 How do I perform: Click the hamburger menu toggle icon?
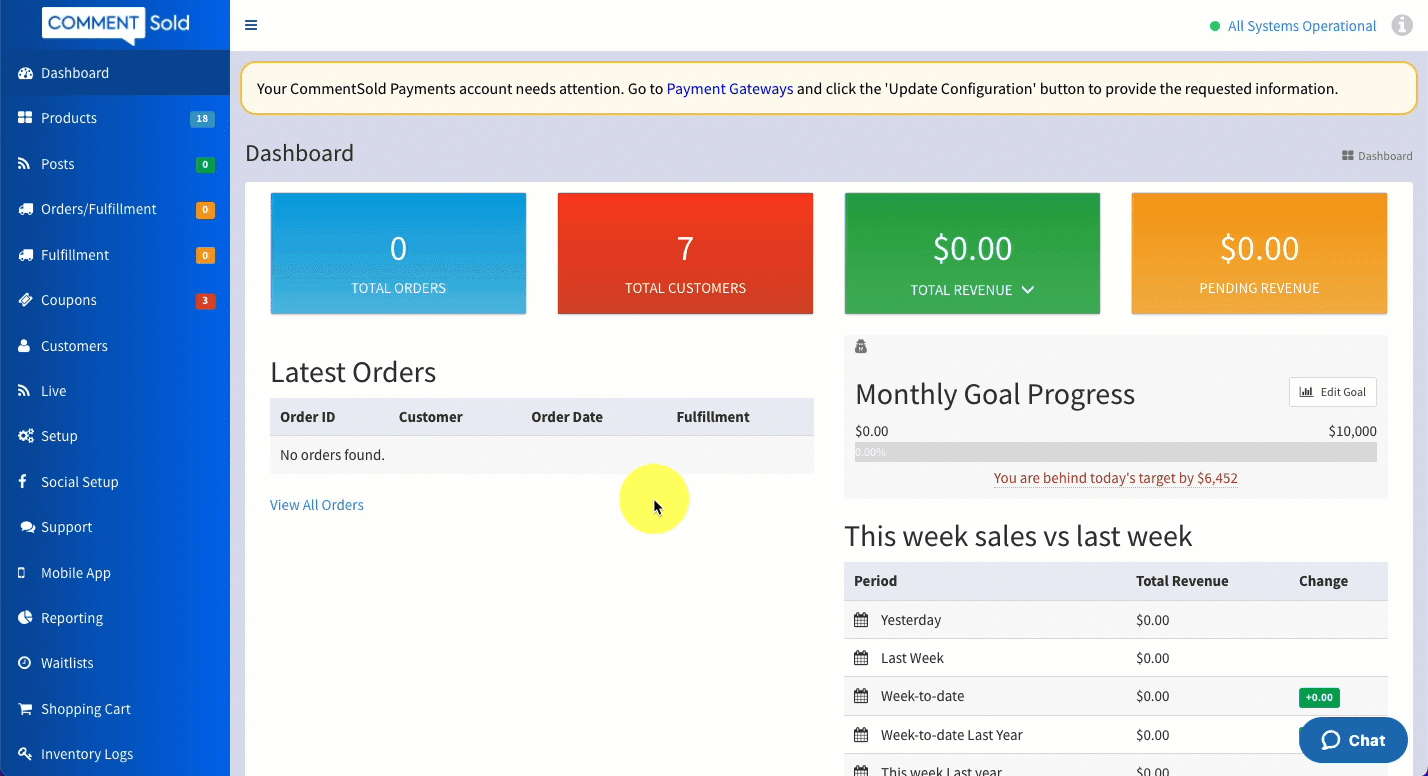click(x=251, y=25)
